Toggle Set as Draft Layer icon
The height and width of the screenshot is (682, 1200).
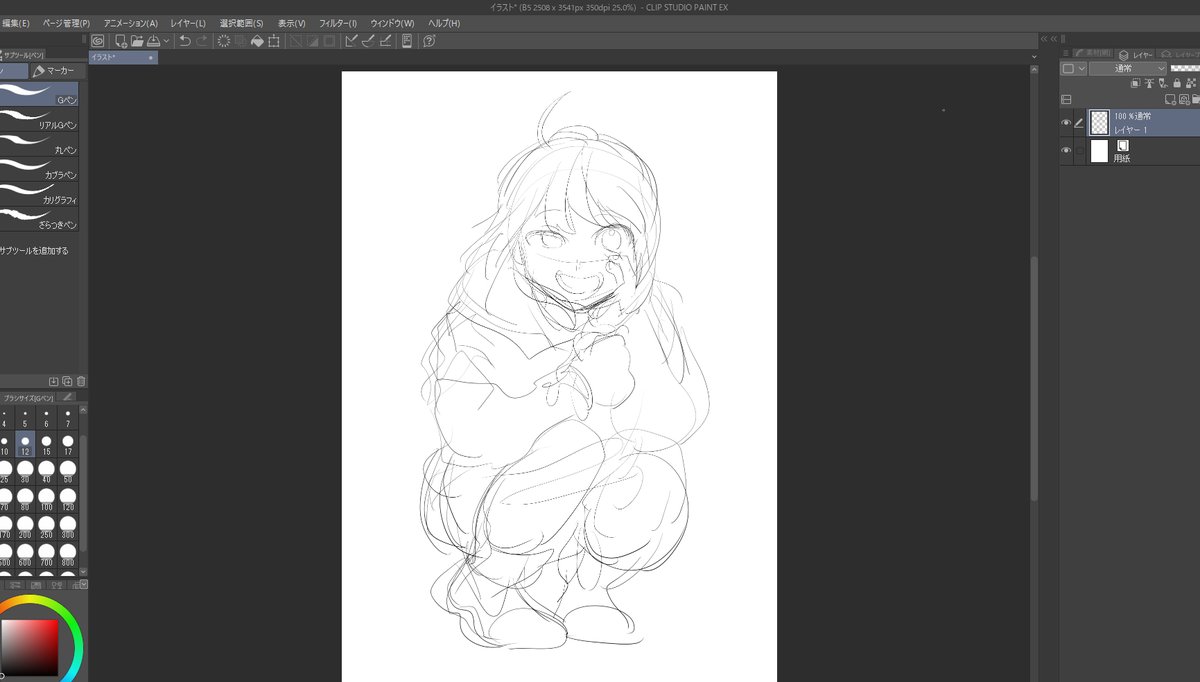[x=1163, y=84]
